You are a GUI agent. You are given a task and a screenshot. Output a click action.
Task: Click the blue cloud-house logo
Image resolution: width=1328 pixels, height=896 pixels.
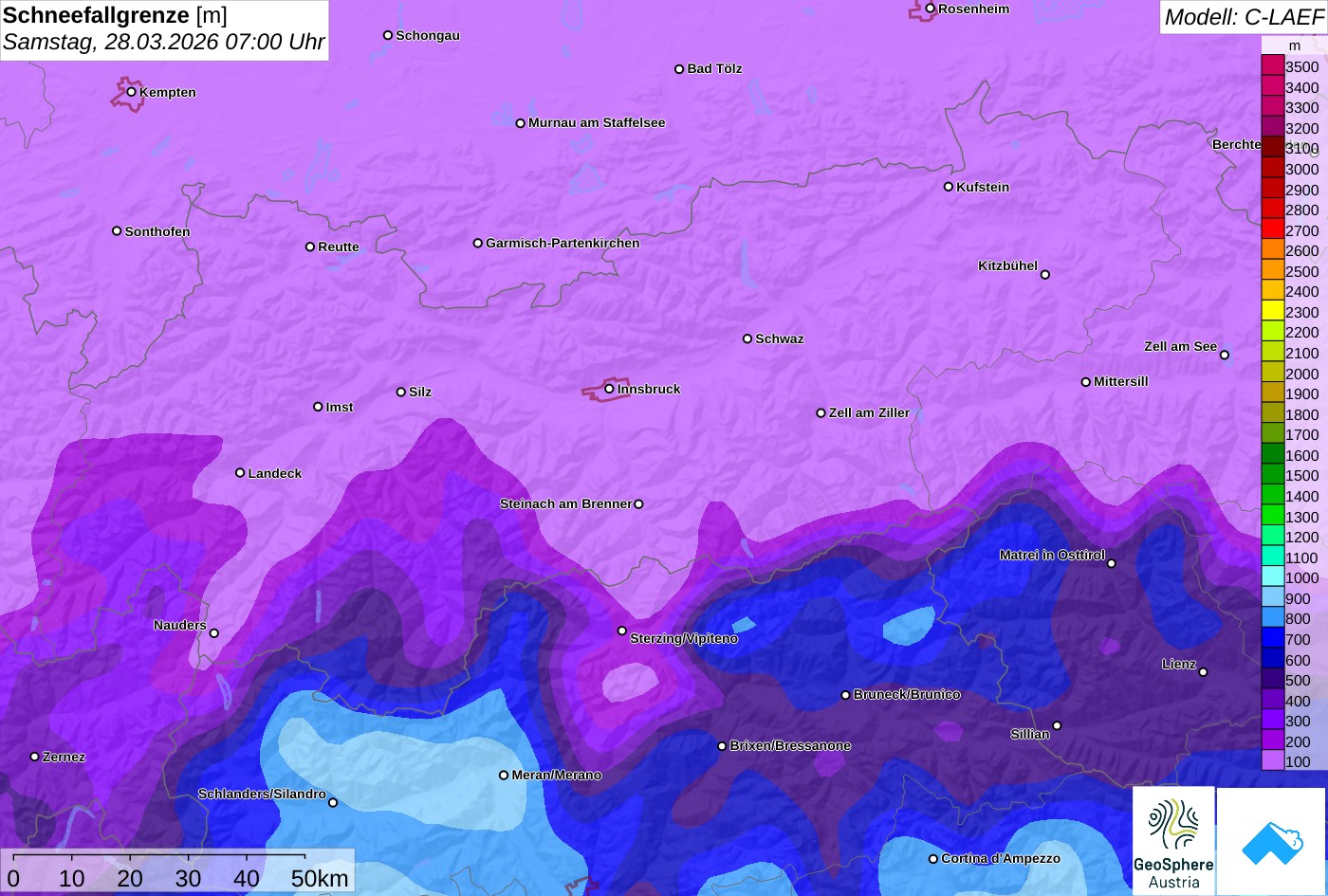1271,841
